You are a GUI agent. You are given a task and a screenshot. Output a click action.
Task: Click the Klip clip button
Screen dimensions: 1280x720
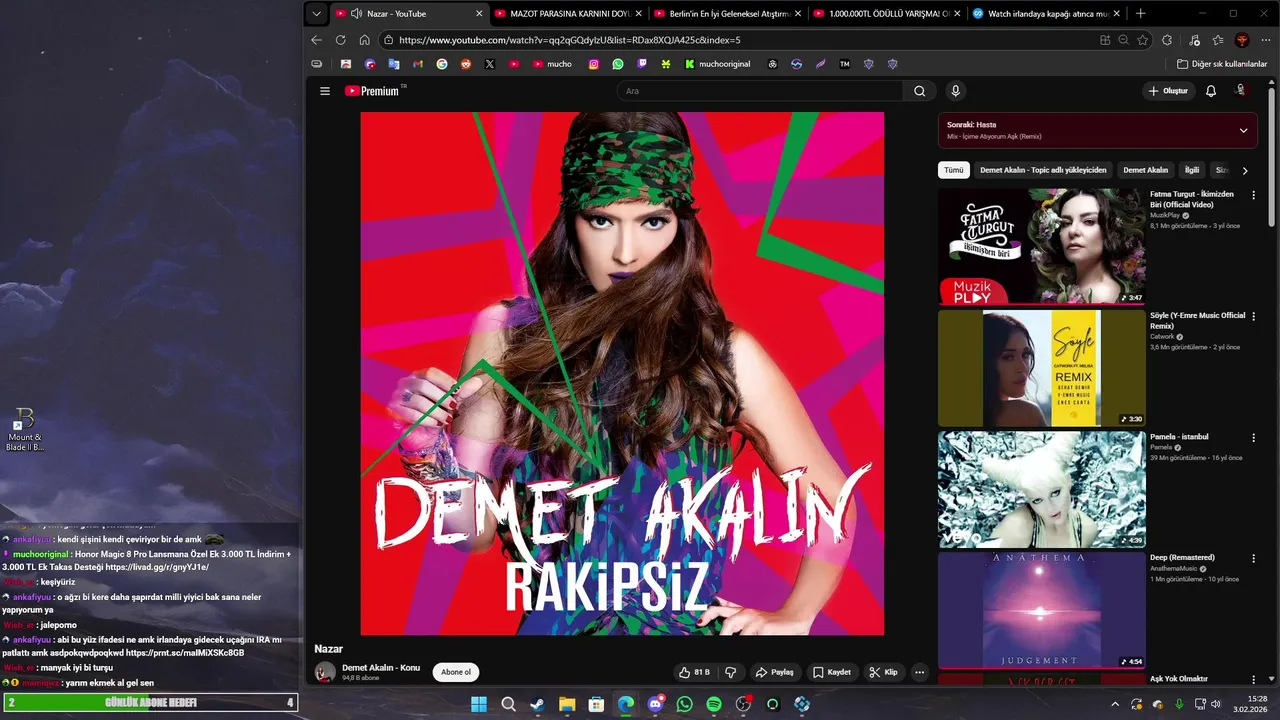884,672
